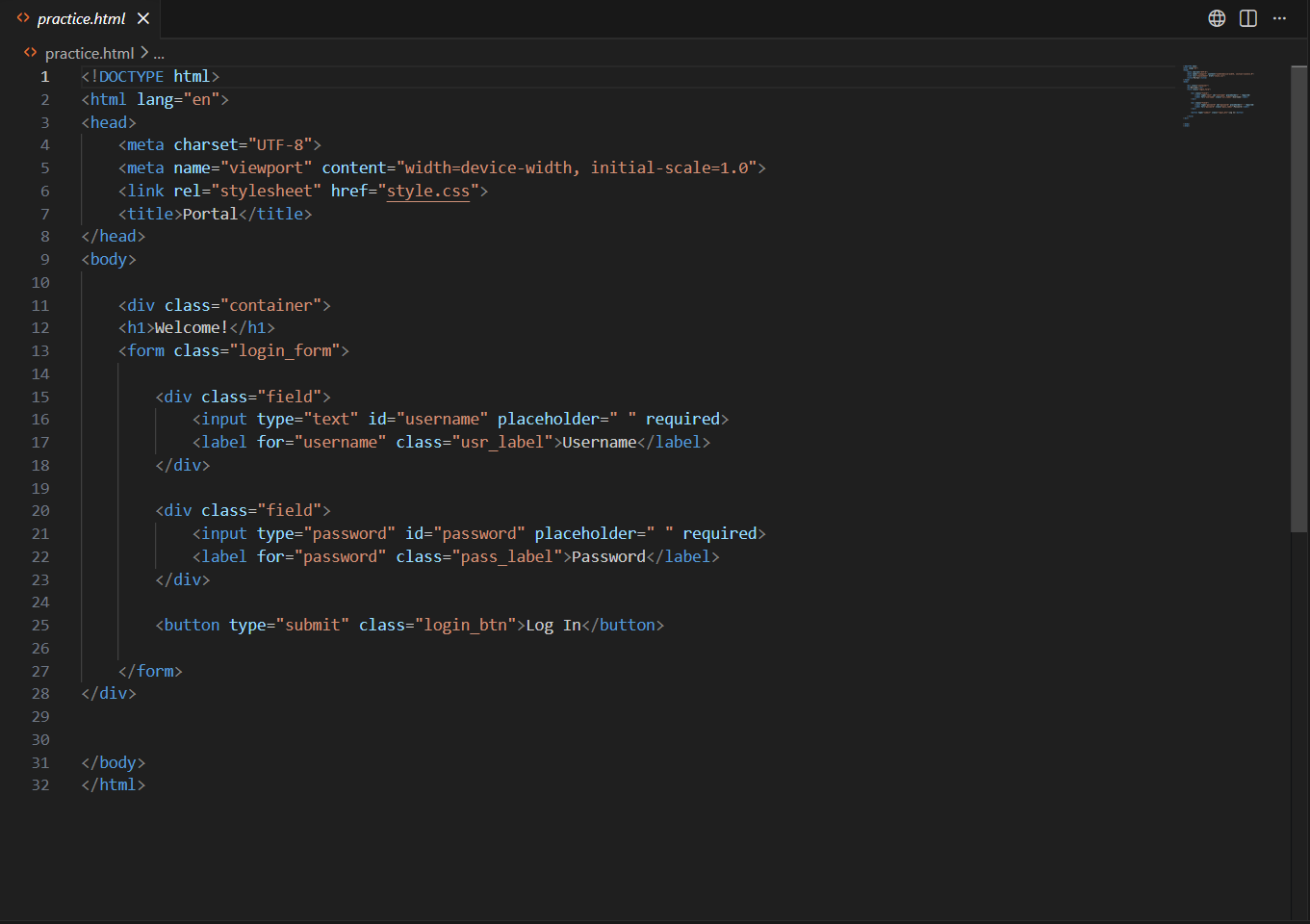Switch to the practice.html editor tab
Viewport: 1310px width, 924px height.
[81, 18]
